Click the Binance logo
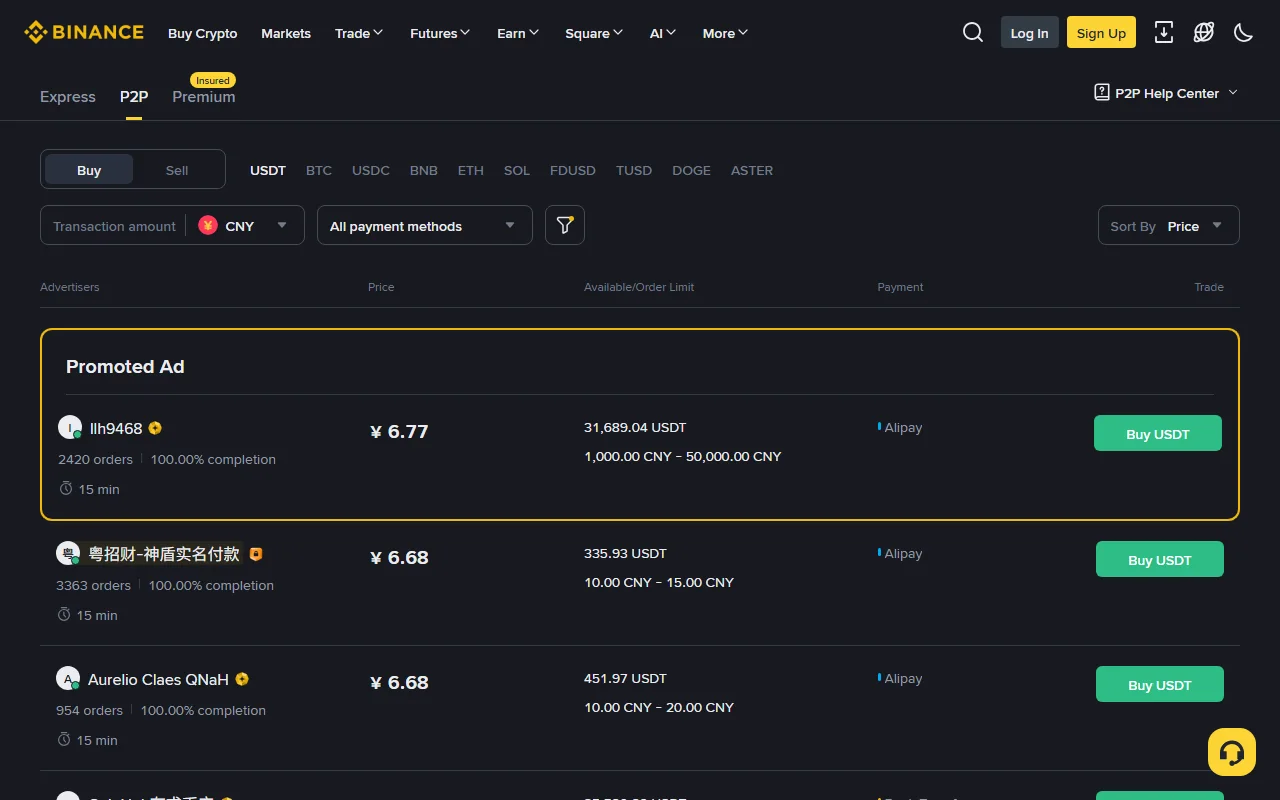This screenshot has width=1280, height=800. click(x=84, y=32)
